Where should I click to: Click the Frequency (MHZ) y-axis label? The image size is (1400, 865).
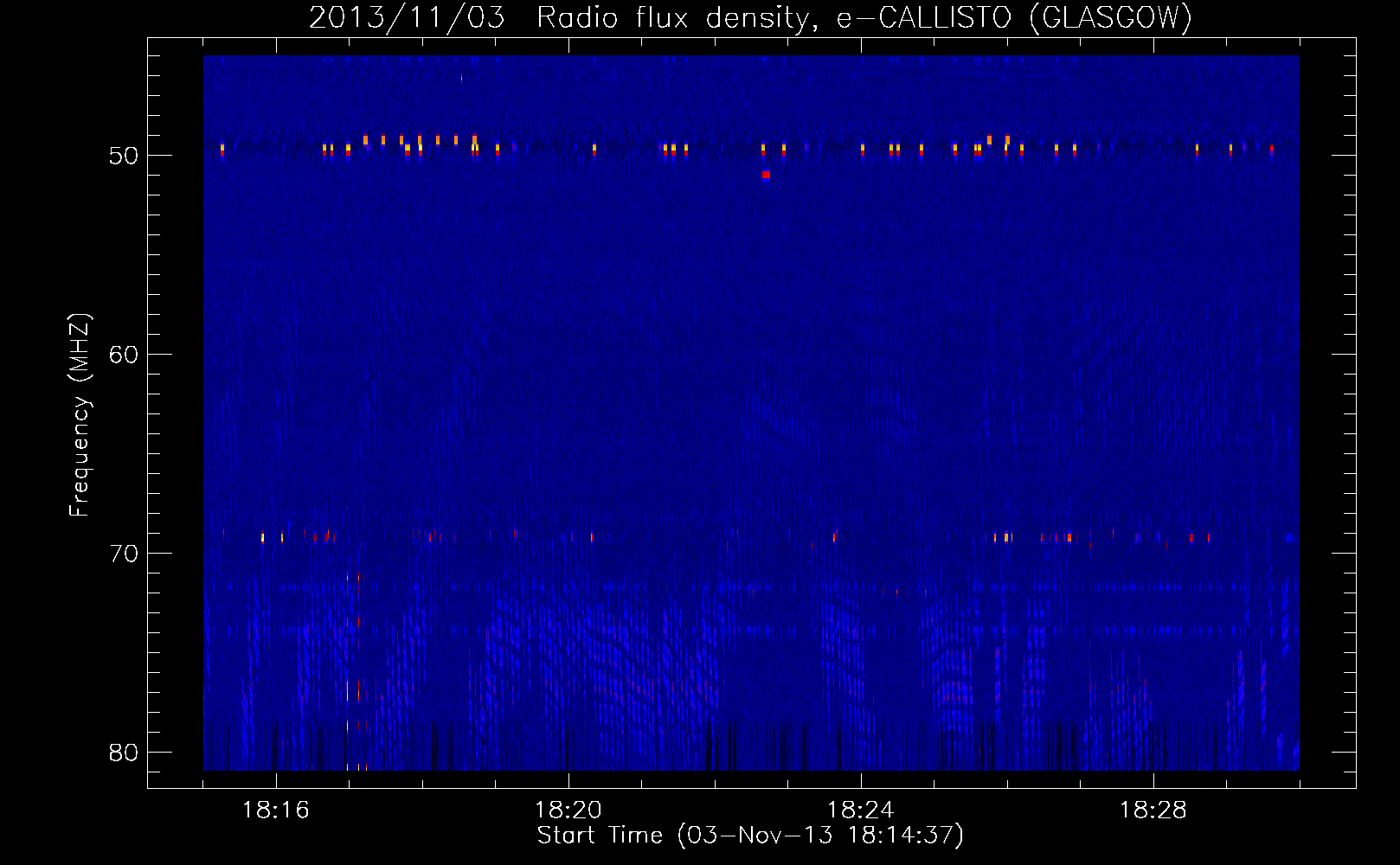pos(80,415)
